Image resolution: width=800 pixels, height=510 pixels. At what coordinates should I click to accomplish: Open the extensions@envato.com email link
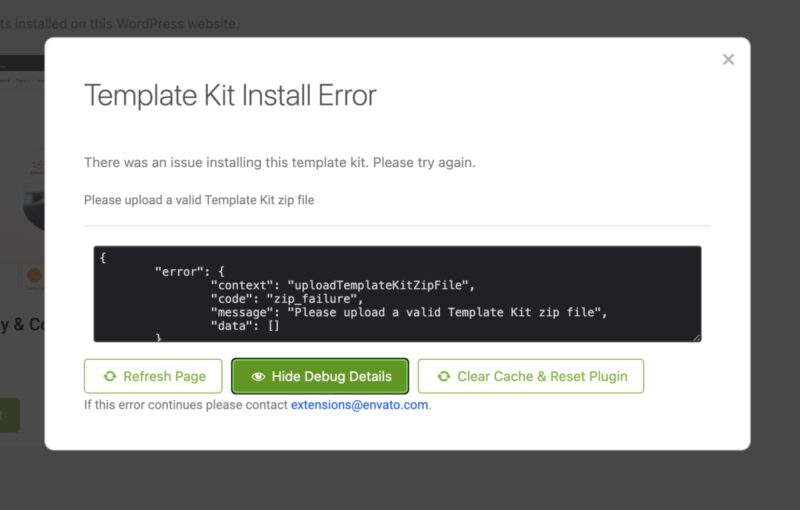click(x=359, y=405)
